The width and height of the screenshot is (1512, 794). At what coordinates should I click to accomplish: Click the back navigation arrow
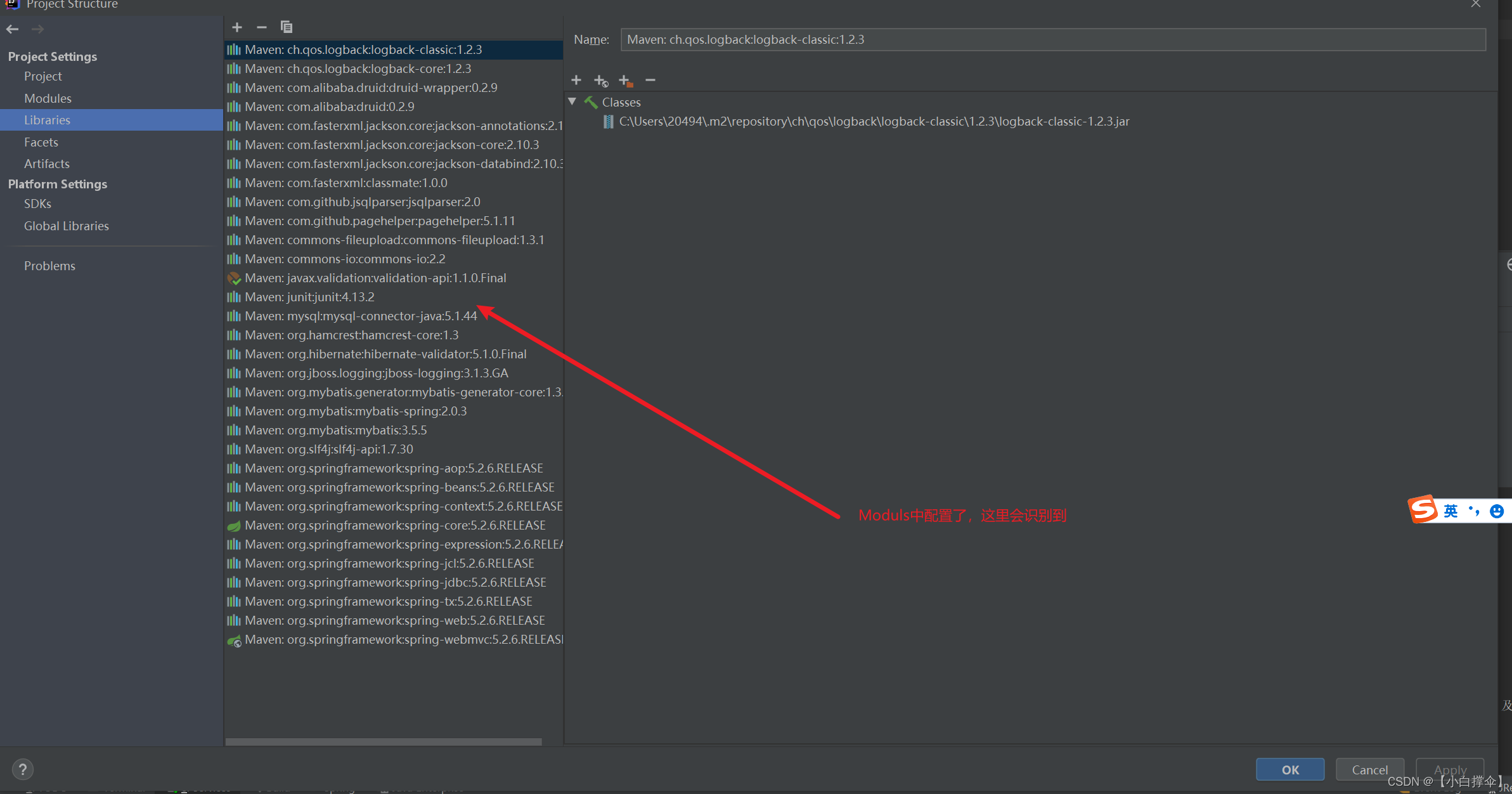coord(12,29)
